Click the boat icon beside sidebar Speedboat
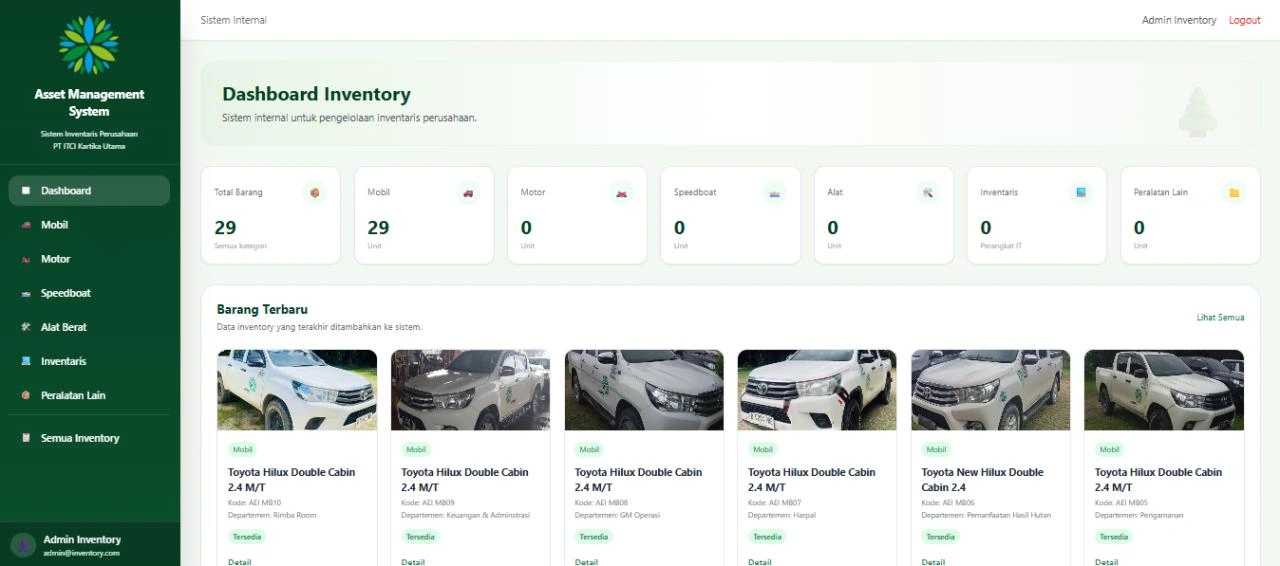The width and height of the screenshot is (1280, 566). [x=26, y=293]
